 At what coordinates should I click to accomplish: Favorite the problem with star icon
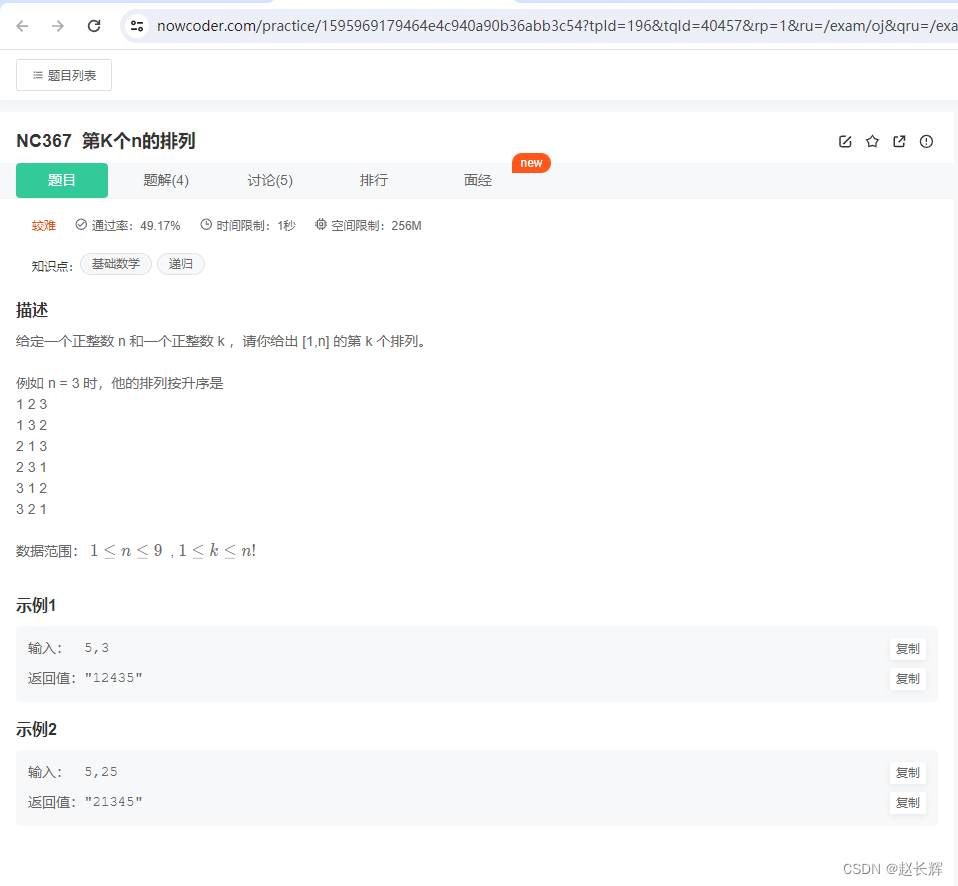[872, 142]
